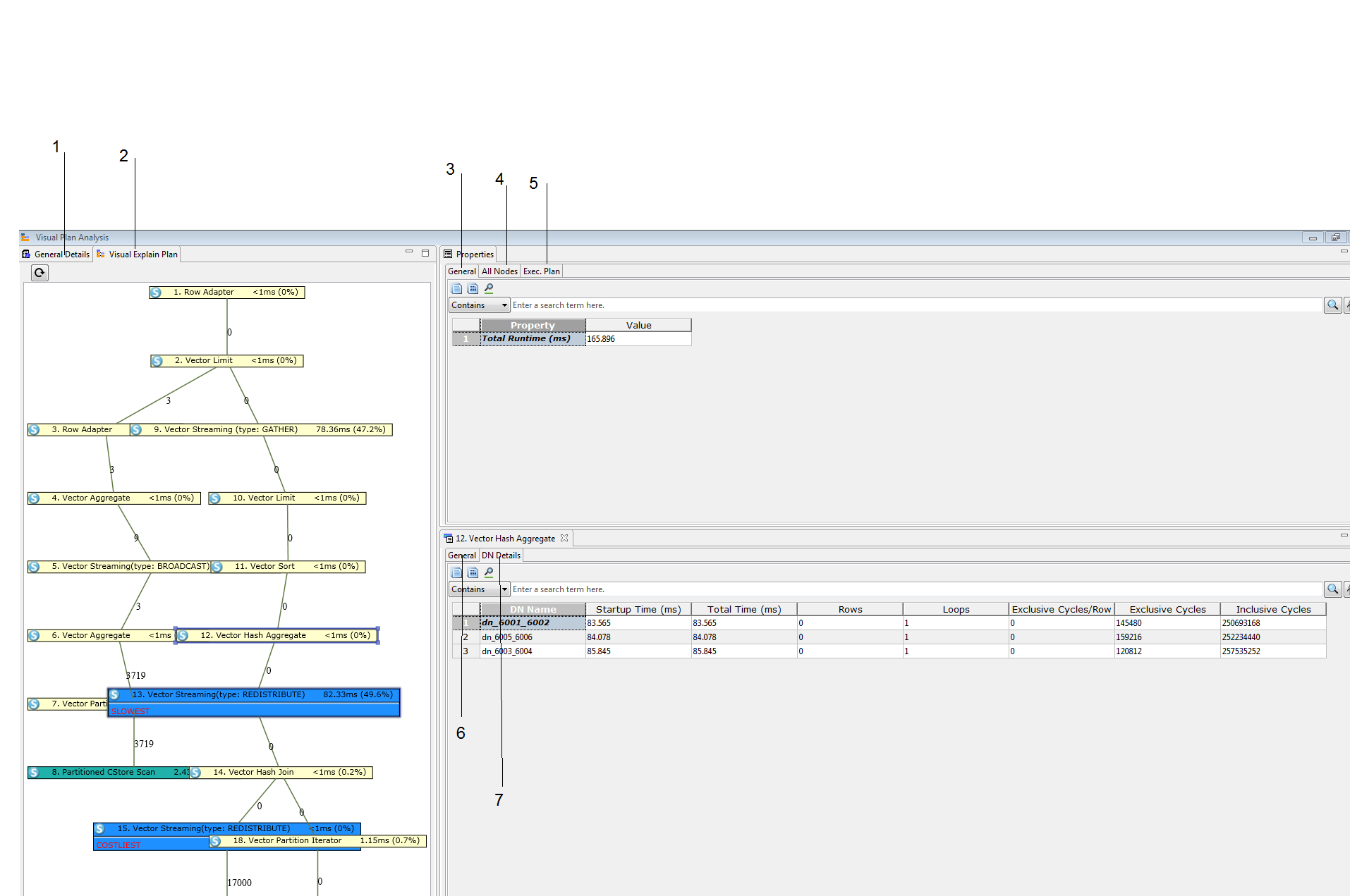The width and height of the screenshot is (1350, 896).
Task: Click the 250693168 inclusive cycles cell
Action: point(1273,623)
